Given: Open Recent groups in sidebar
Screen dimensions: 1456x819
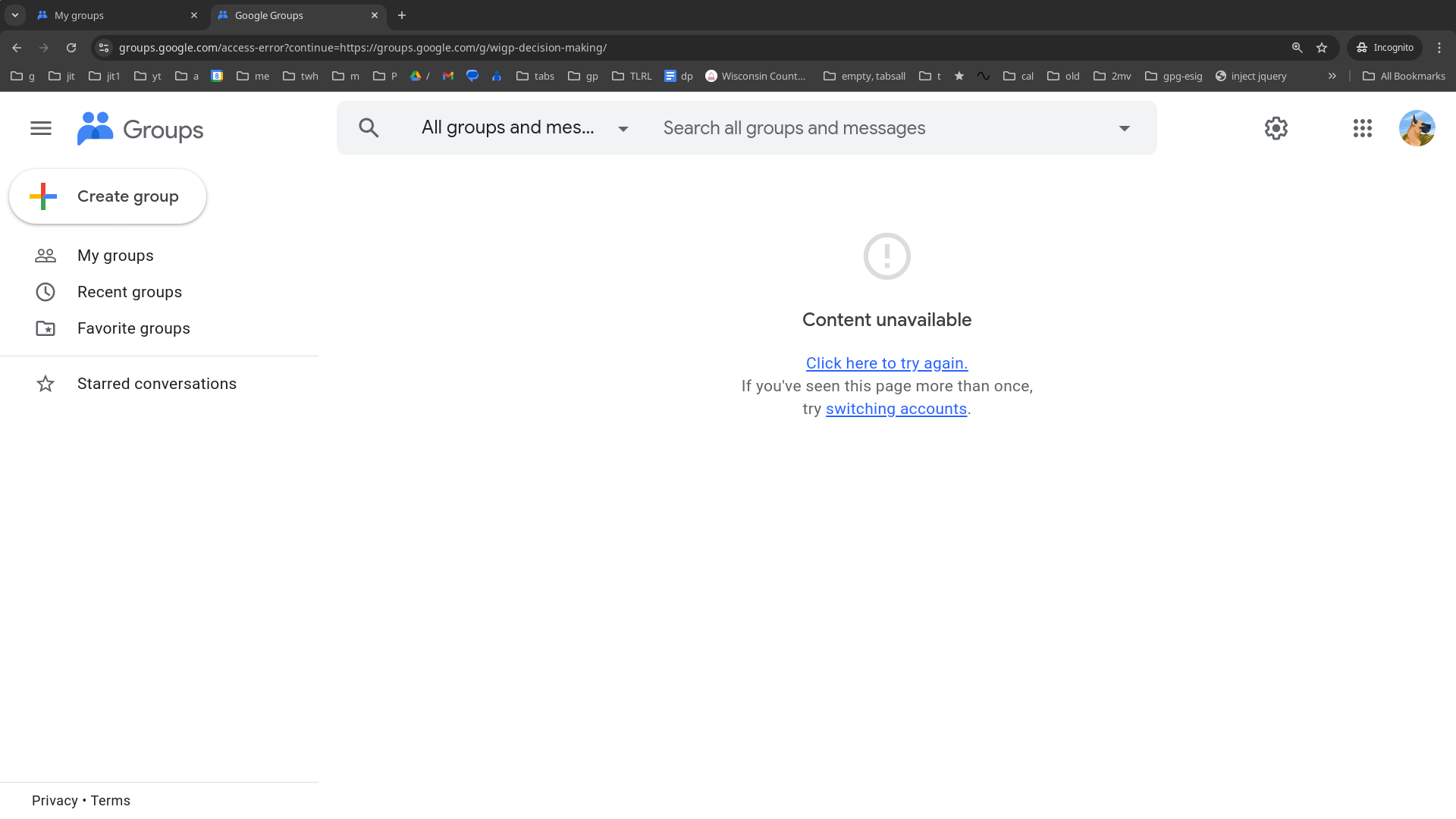Looking at the screenshot, I should (x=130, y=292).
